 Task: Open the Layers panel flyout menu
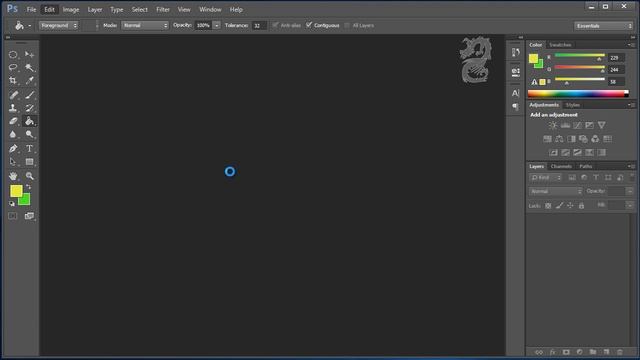[x=631, y=166]
